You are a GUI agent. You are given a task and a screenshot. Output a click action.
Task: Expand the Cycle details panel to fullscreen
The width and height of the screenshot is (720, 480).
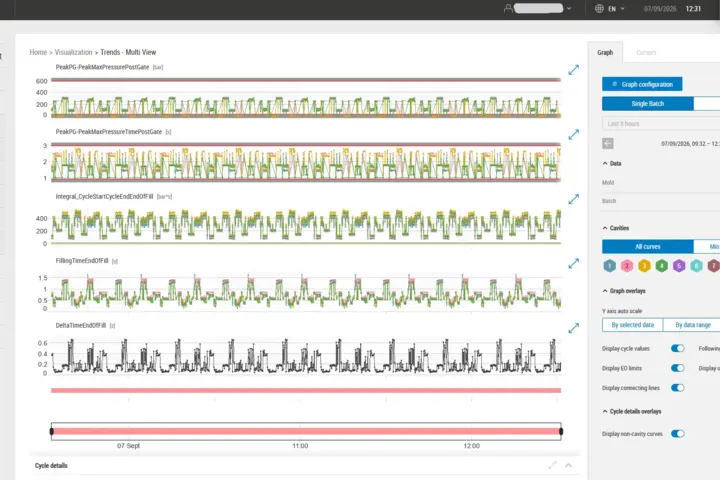552,465
